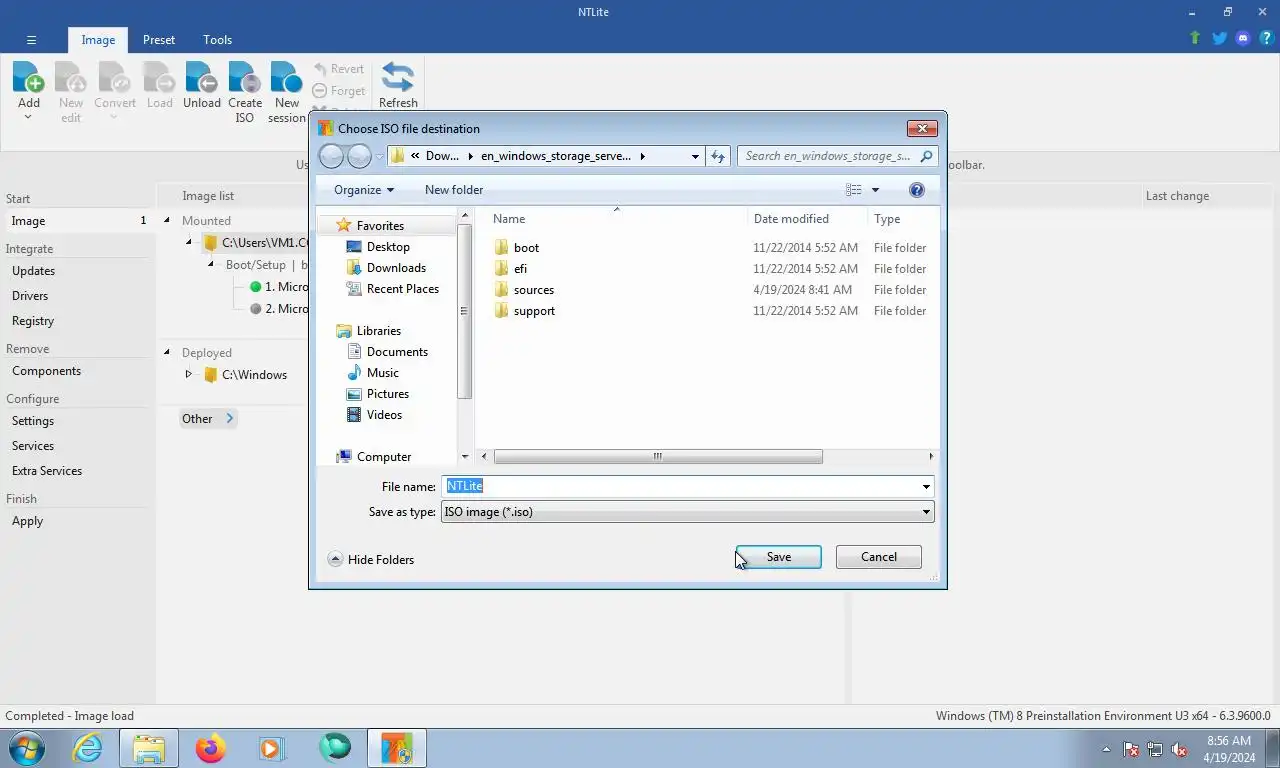Screen dimensions: 1280x768
Task: Click the New folder button
Action: coord(454,190)
